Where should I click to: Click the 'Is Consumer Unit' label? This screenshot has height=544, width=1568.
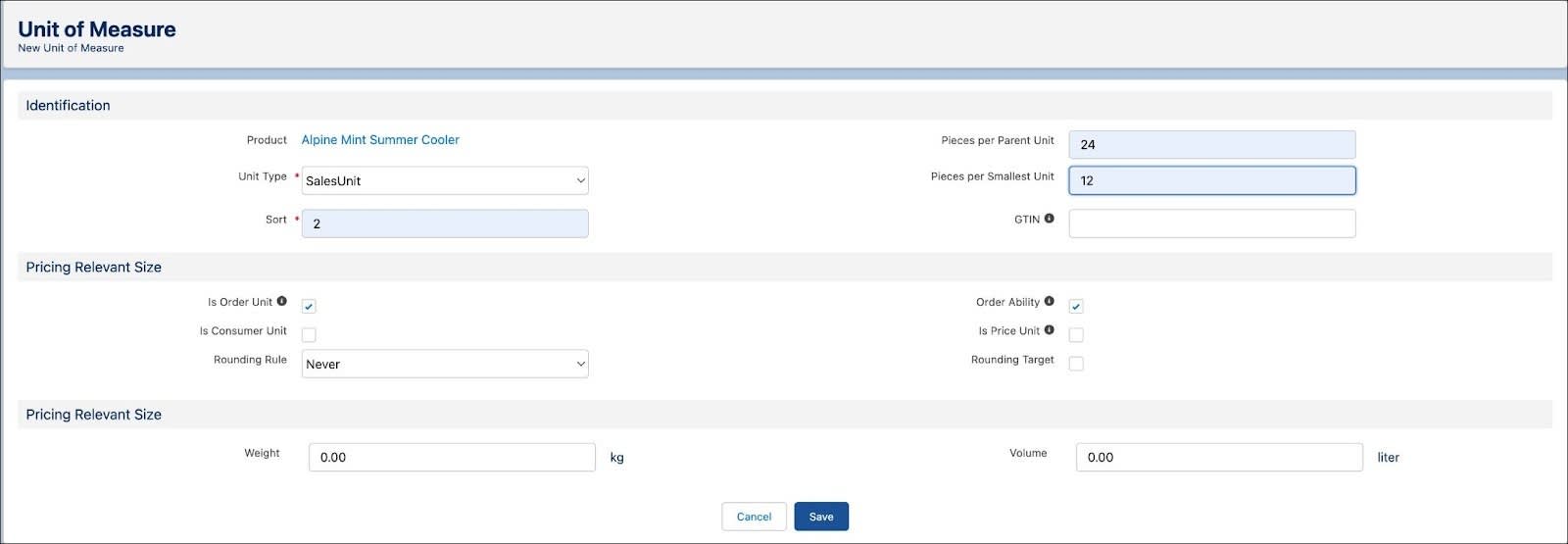pyautogui.click(x=243, y=331)
